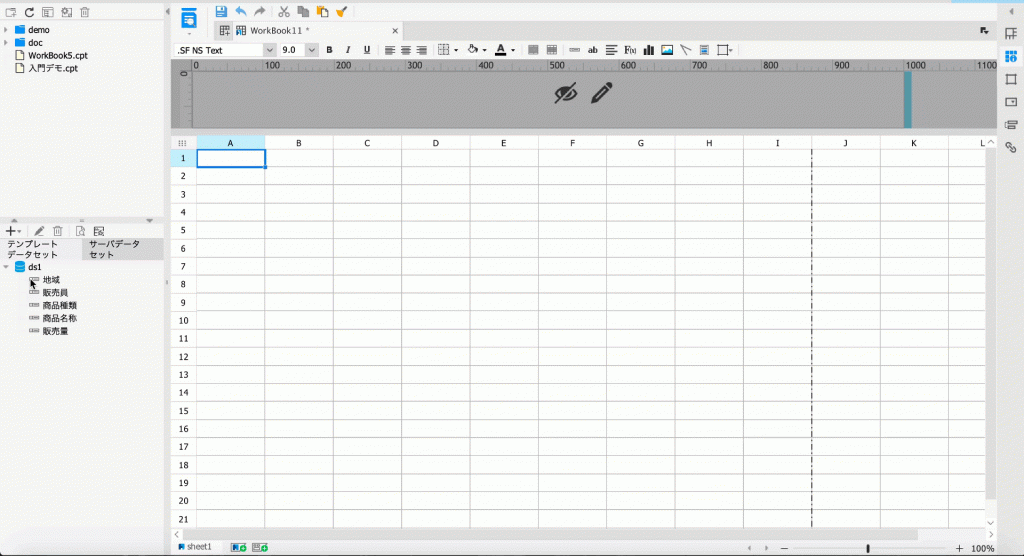The width and height of the screenshot is (1024, 556).
Task: Center-align cell text
Action: [x=406, y=50]
